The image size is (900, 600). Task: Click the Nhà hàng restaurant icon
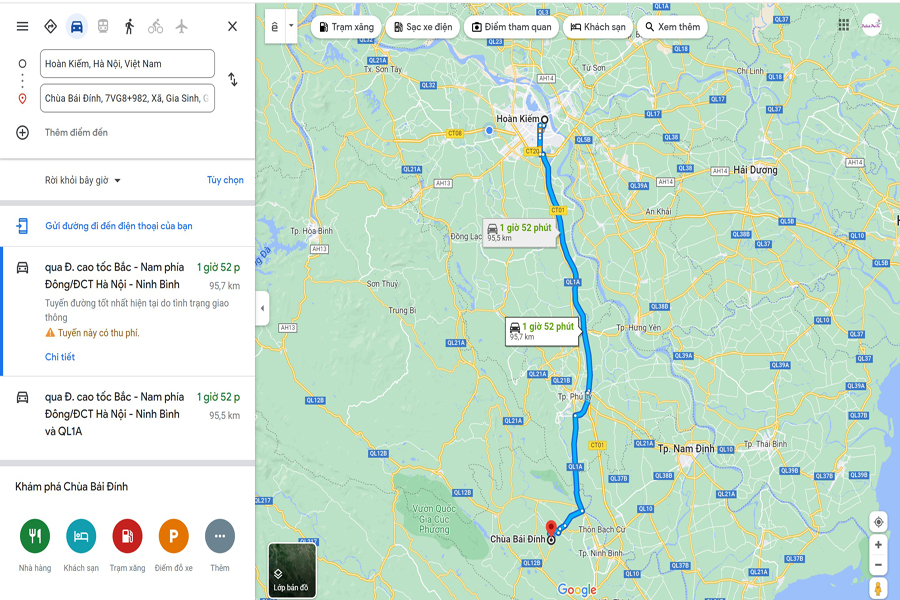[34, 536]
